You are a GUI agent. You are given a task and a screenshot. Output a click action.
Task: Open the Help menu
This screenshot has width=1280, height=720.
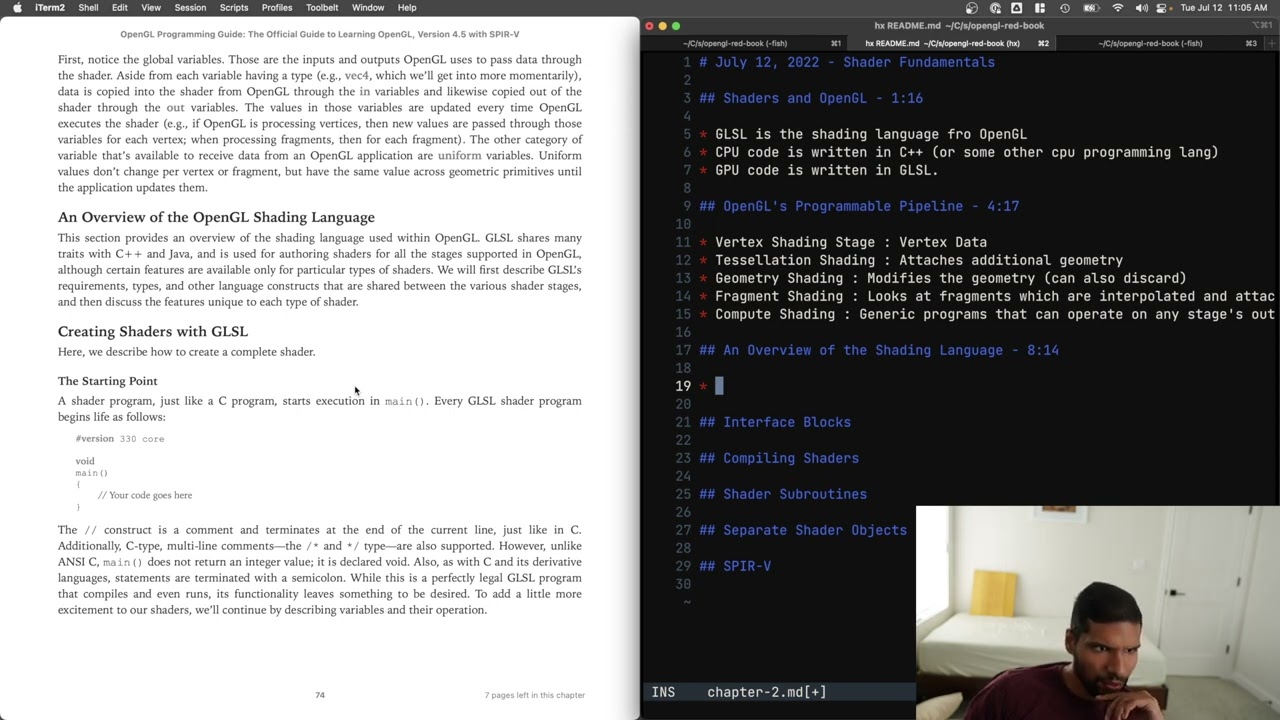(x=407, y=8)
